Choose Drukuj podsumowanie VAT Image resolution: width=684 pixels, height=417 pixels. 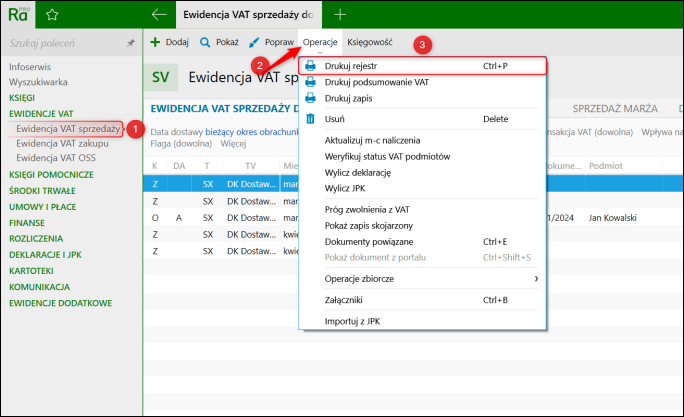422,82
